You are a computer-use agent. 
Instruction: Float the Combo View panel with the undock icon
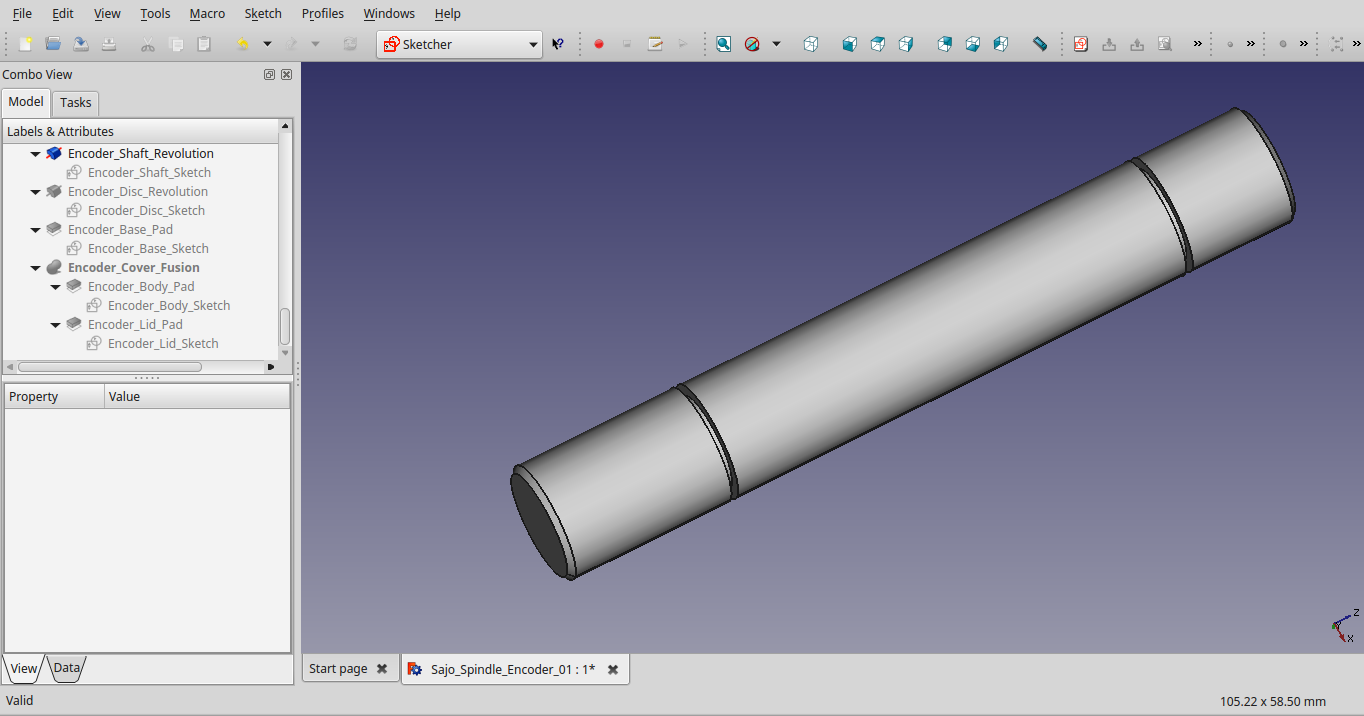(x=270, y=75)
